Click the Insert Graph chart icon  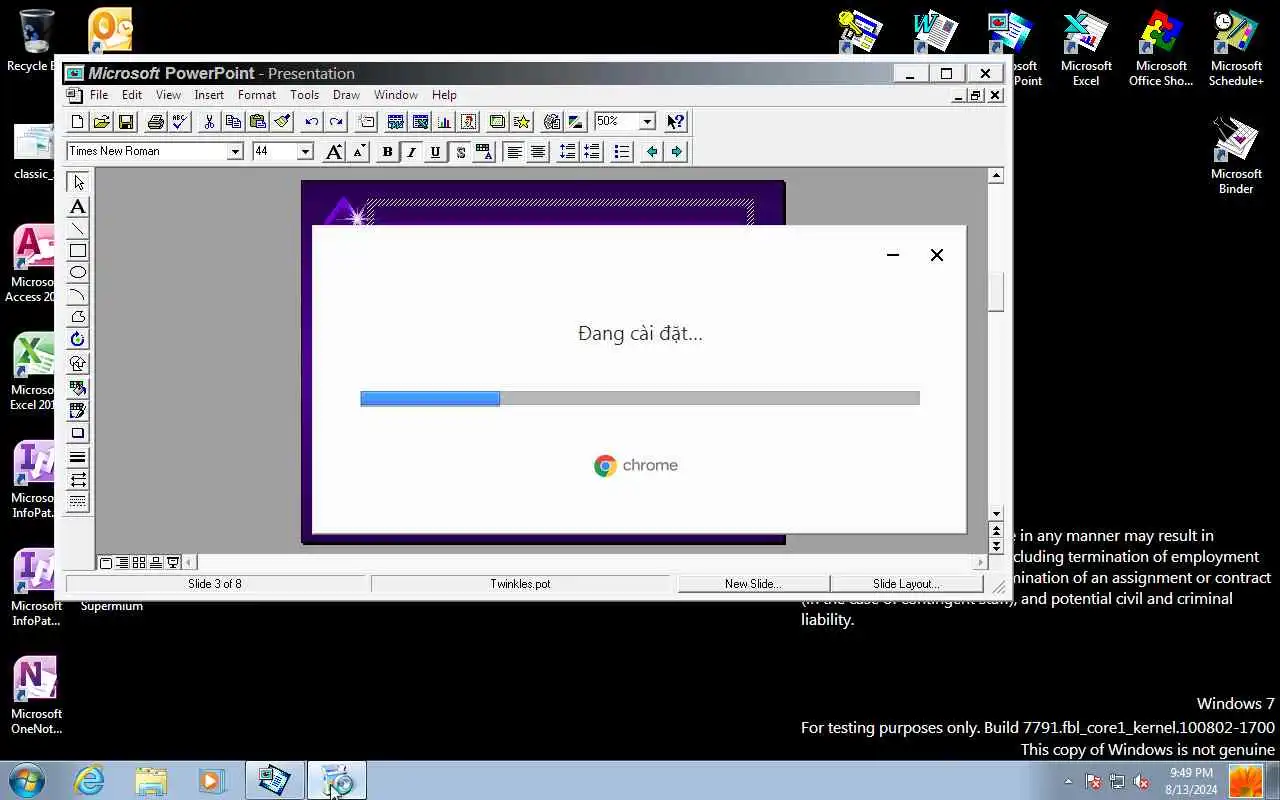click(x=444, y=122)
